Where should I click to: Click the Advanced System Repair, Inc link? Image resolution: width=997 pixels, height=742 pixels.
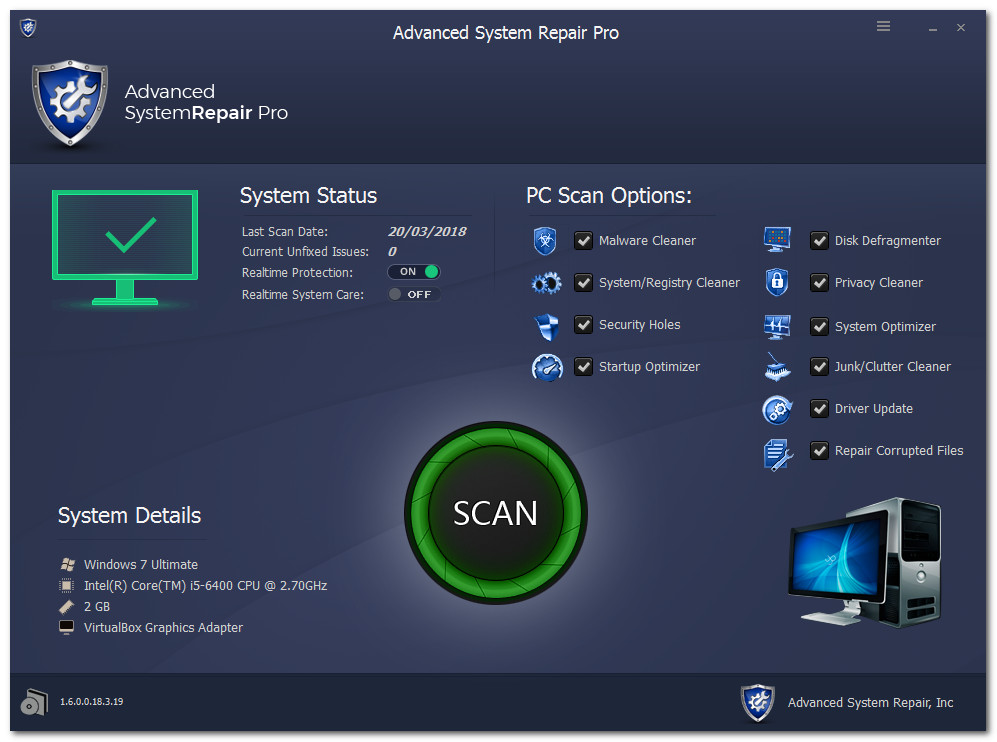pos(870,703)
